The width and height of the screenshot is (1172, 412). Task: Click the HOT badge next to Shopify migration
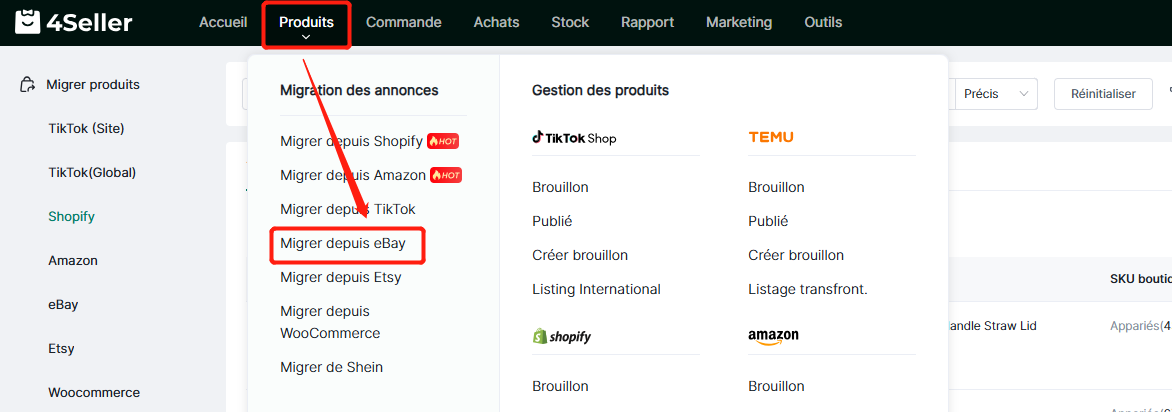tap(442, 141)
